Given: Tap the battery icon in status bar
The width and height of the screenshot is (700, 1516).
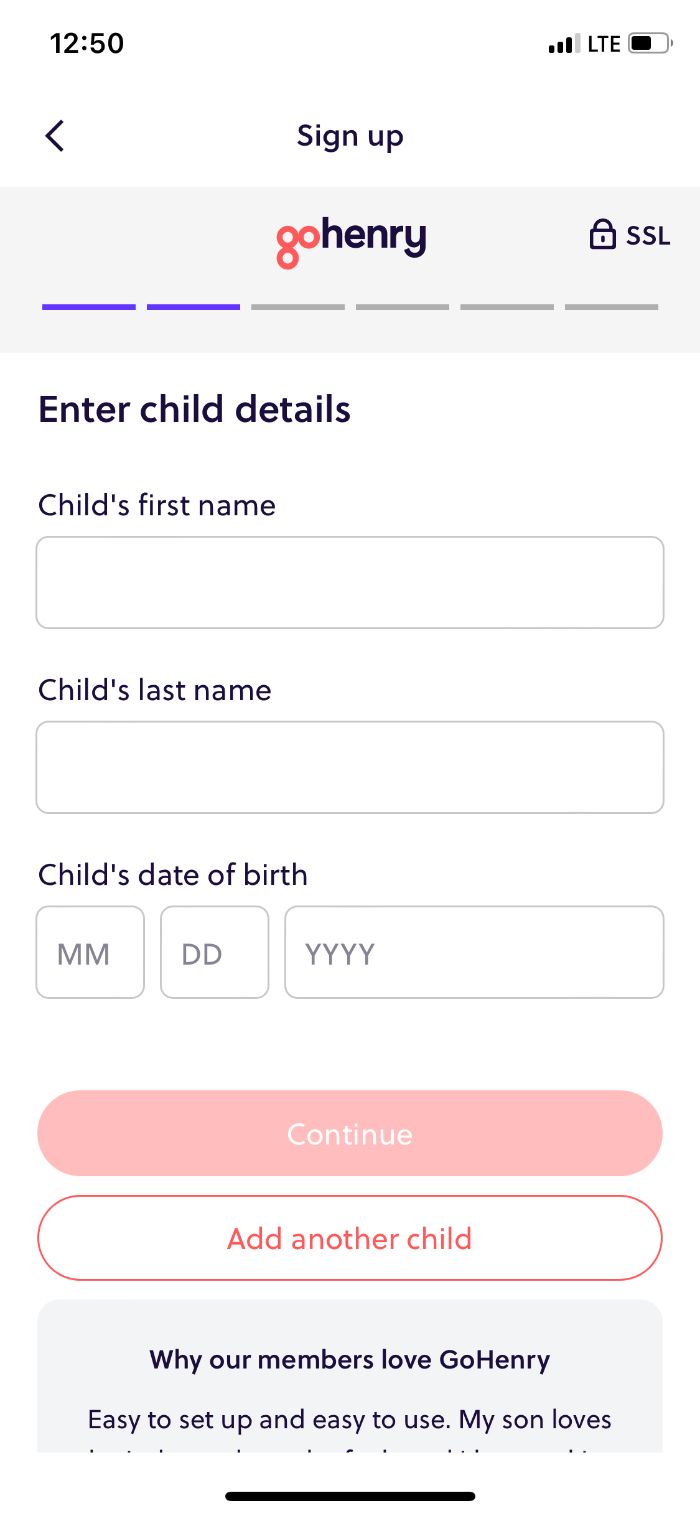Looking at the screenshot, I should (648, 44).
